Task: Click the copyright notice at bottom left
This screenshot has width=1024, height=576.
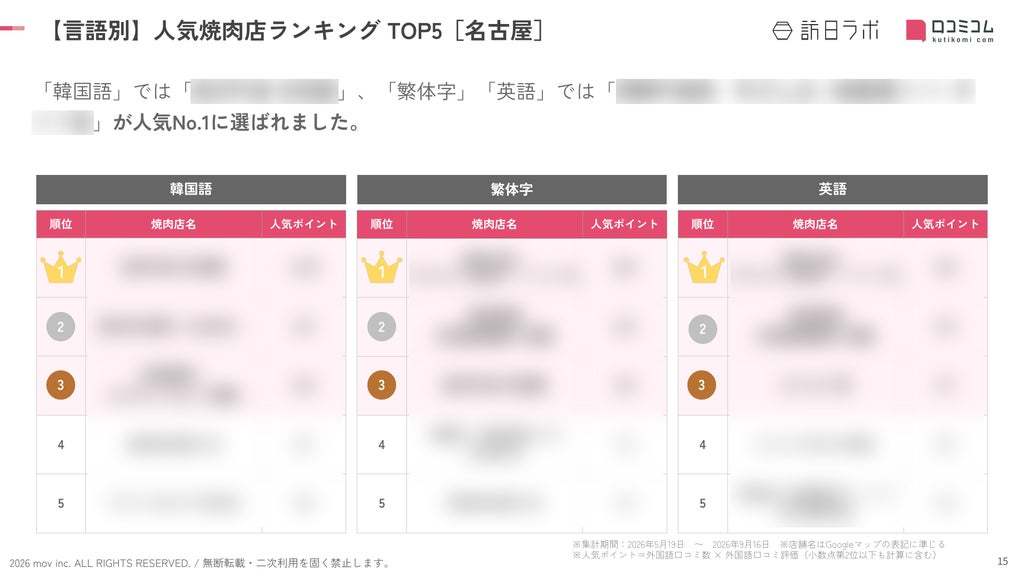Action: click(x=200, y=563)
